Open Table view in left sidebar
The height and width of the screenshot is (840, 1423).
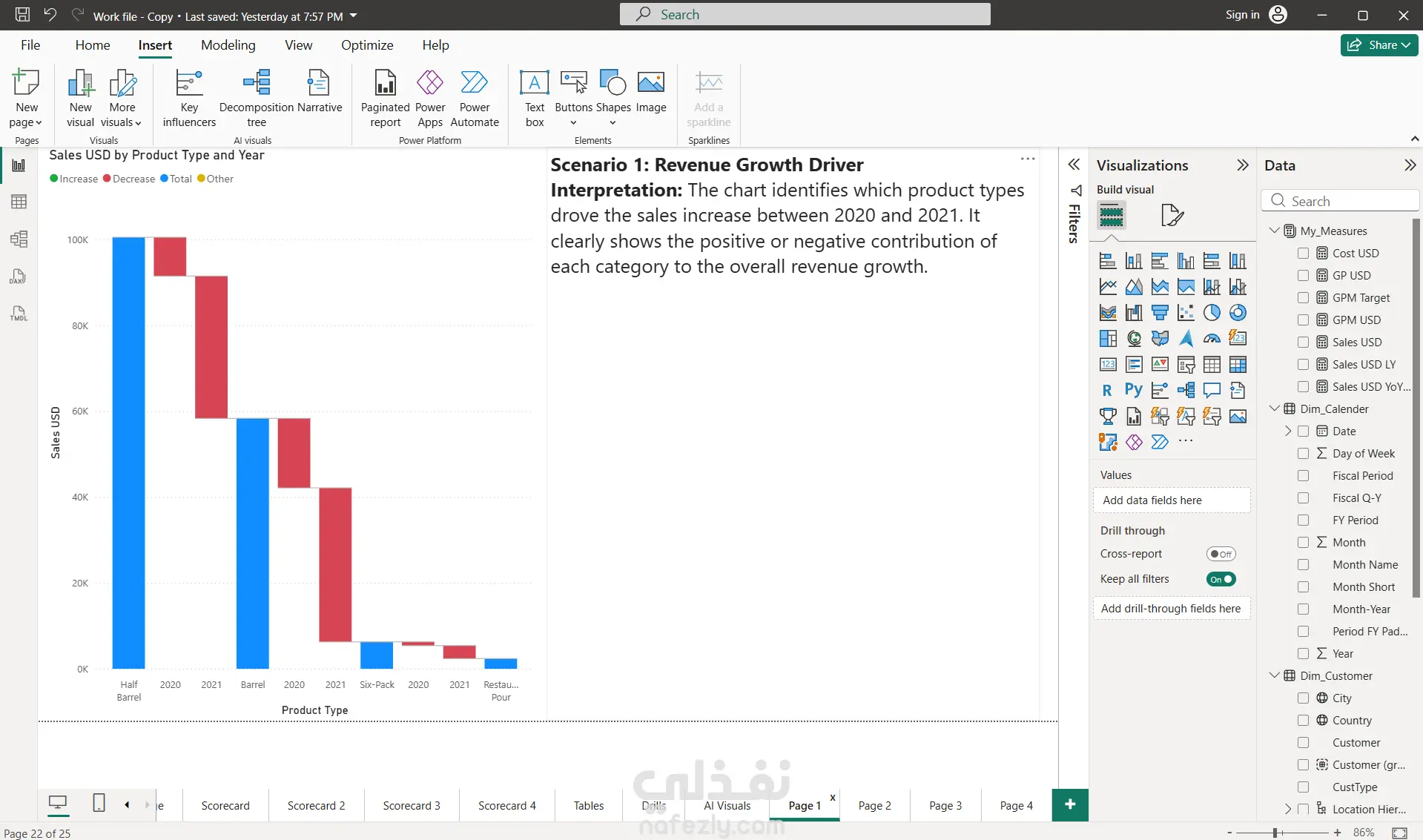pos(19,202)
